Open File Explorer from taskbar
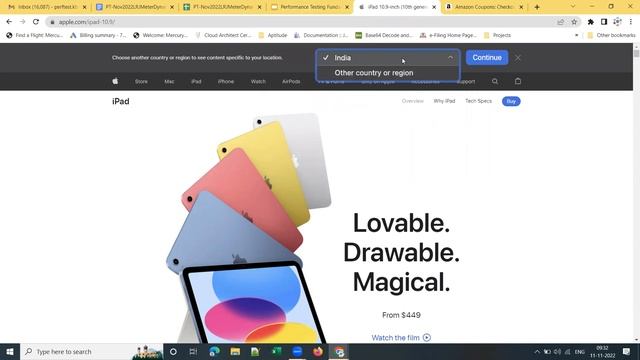This screenshot has width=640, height=360. tap(235, 351)
